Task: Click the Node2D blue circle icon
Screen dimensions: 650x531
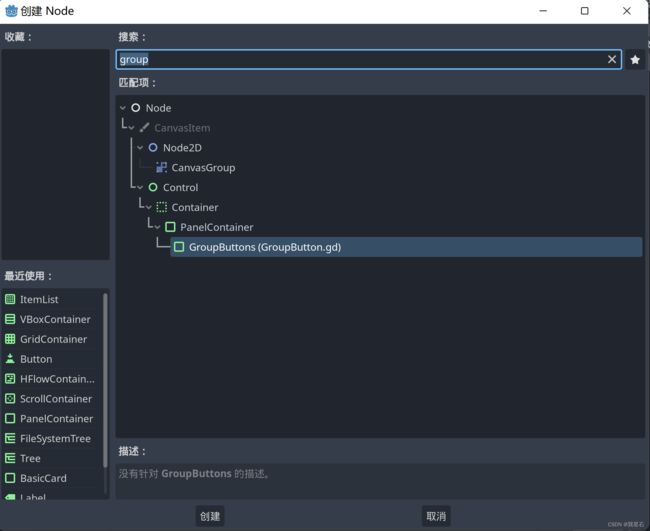Action: pos(153,148)
